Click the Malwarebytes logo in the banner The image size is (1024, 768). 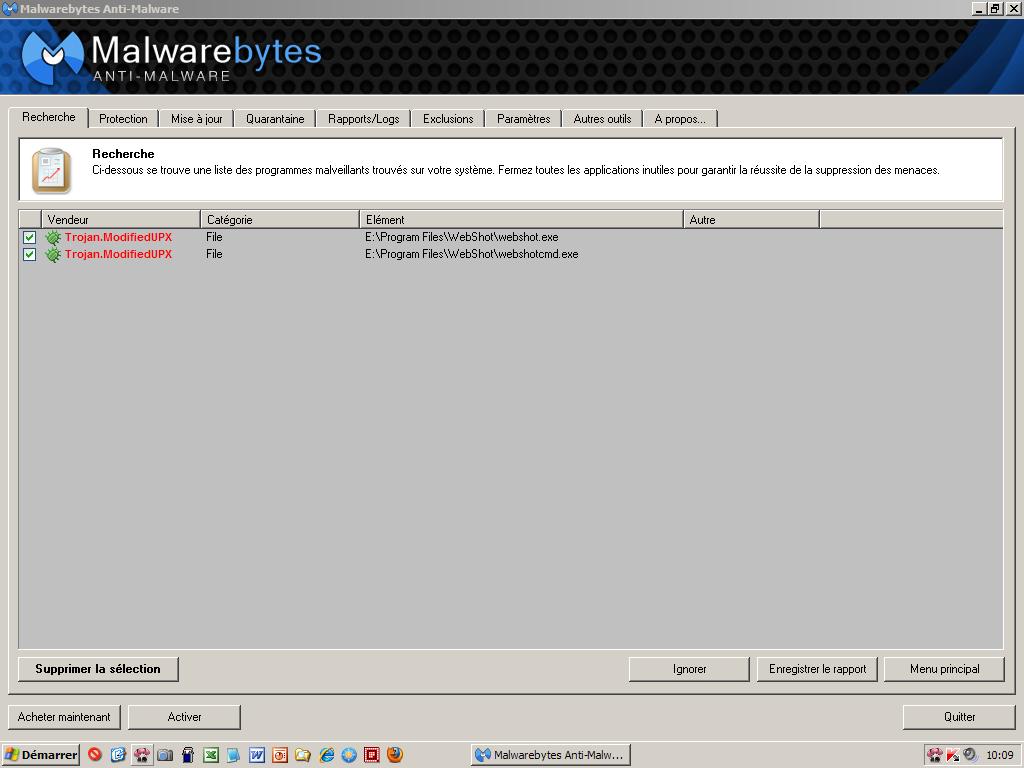(x=53, y=56)
